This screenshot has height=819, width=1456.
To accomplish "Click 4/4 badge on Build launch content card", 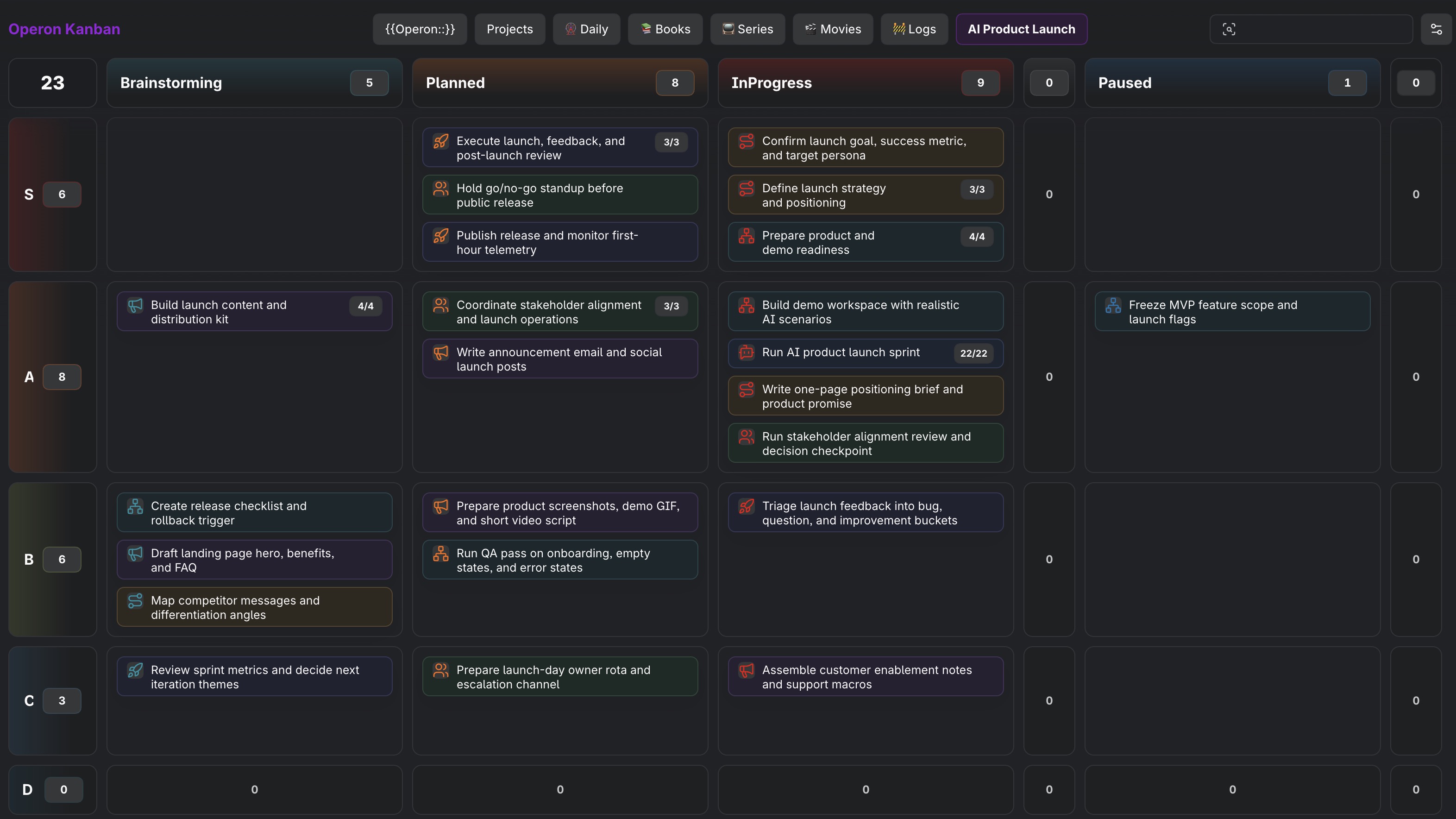I will (366, 306).
